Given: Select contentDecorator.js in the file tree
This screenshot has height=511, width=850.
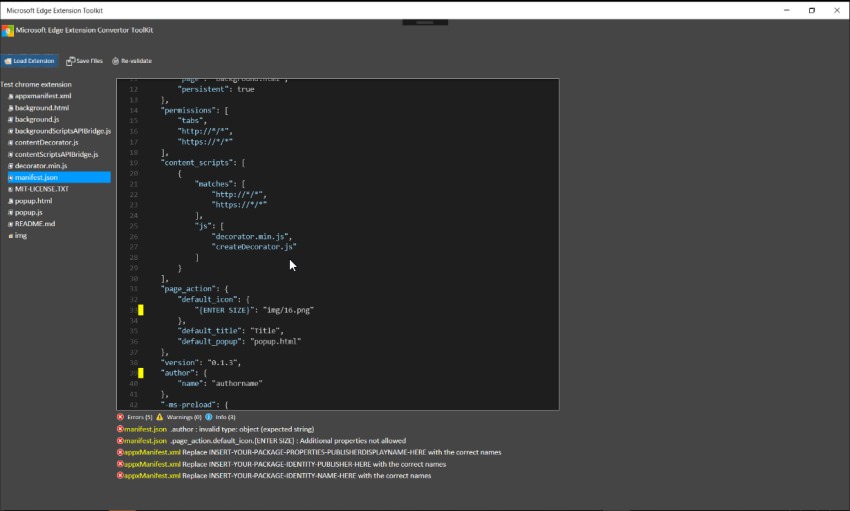Looking at the screenshot, I should [x=46, y=143].
